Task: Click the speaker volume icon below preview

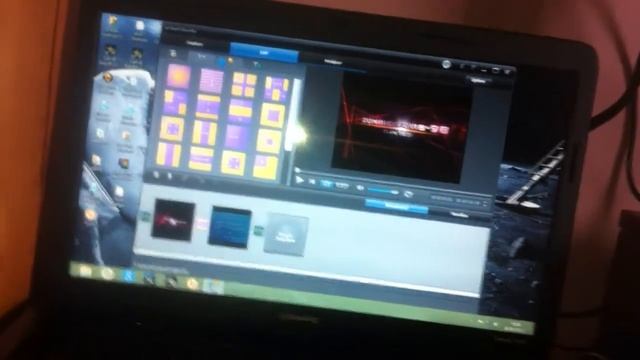Action: [x=360, y=187]
